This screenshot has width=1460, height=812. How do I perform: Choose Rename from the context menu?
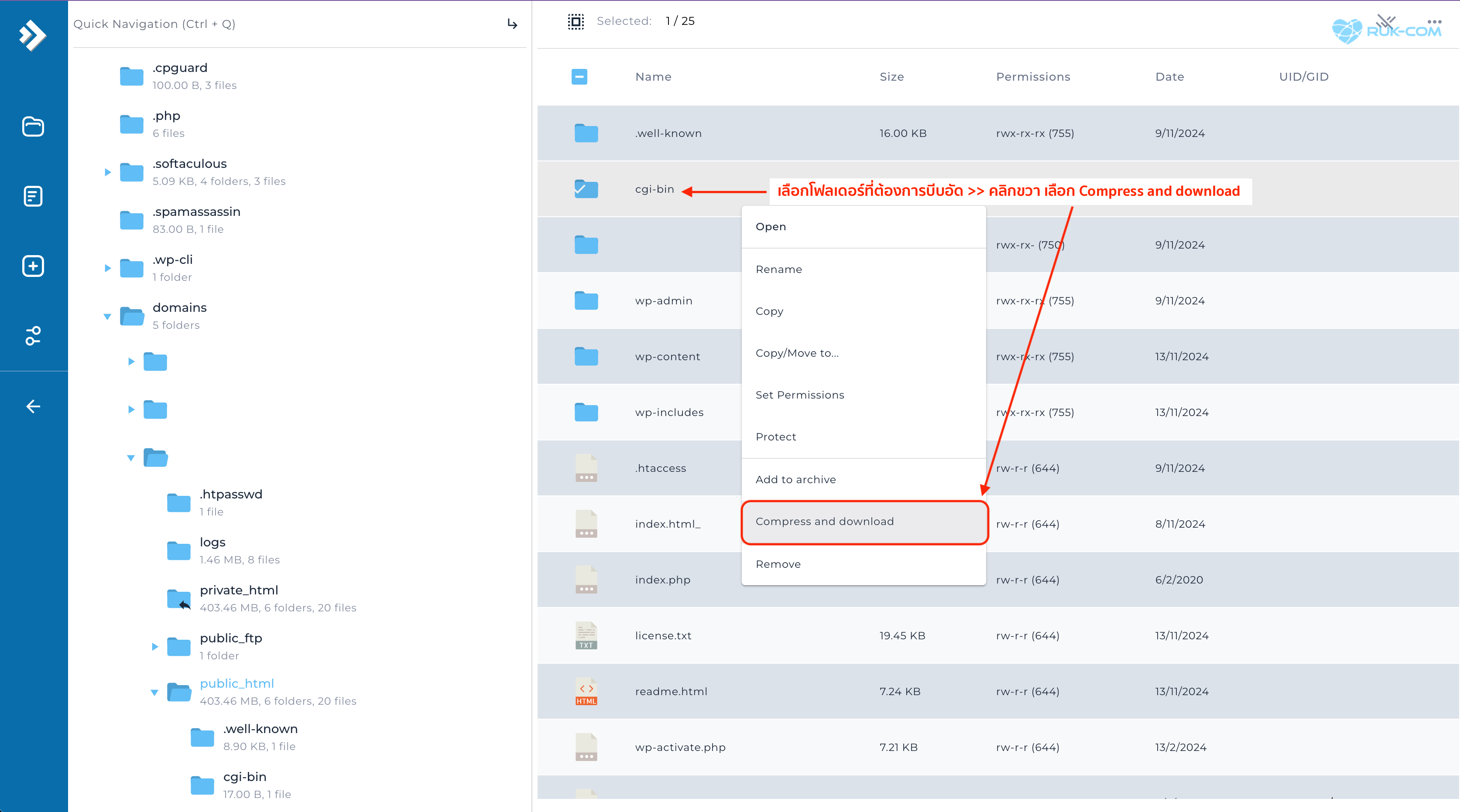coord(864,269)
